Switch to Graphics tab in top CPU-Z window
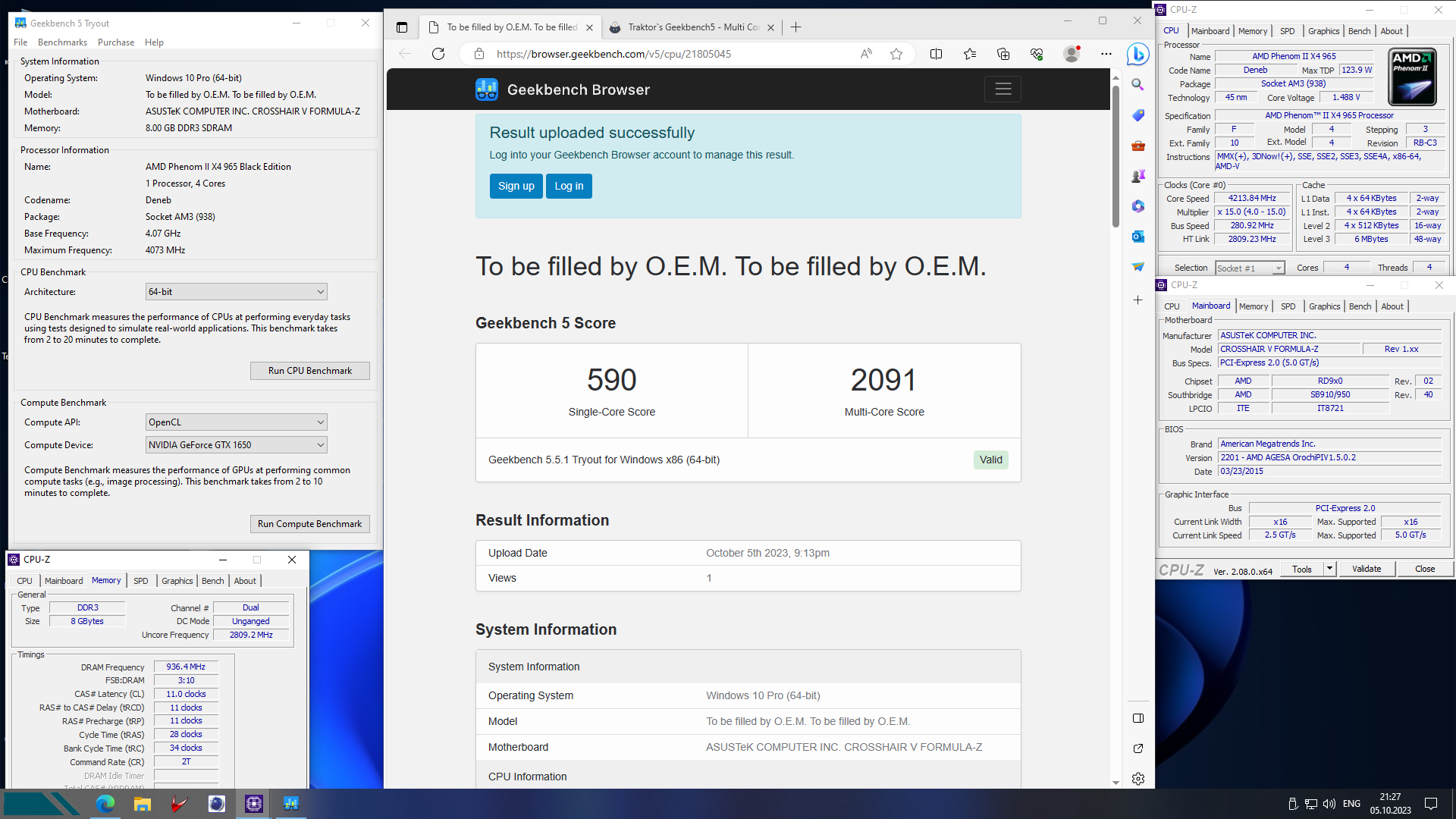This screenshot has height=819, width=1456. (1323, 31)
